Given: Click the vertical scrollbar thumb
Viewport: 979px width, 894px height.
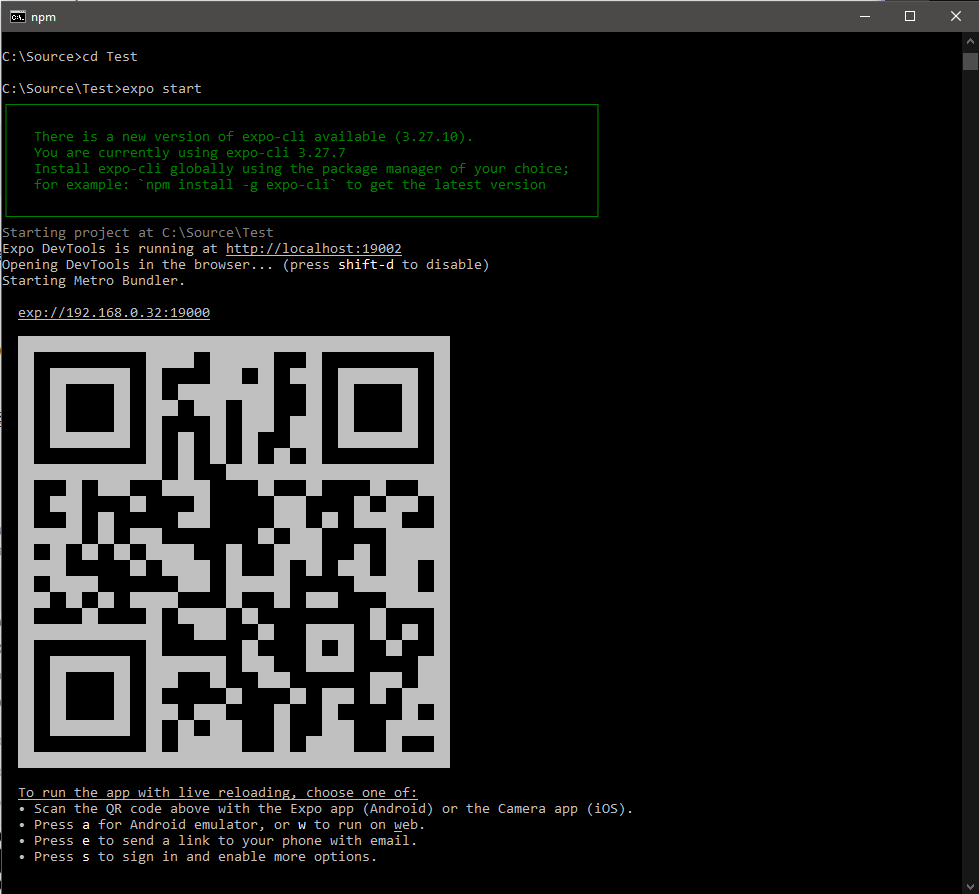Looking at the screenshot, I should [x=970, y=61].
